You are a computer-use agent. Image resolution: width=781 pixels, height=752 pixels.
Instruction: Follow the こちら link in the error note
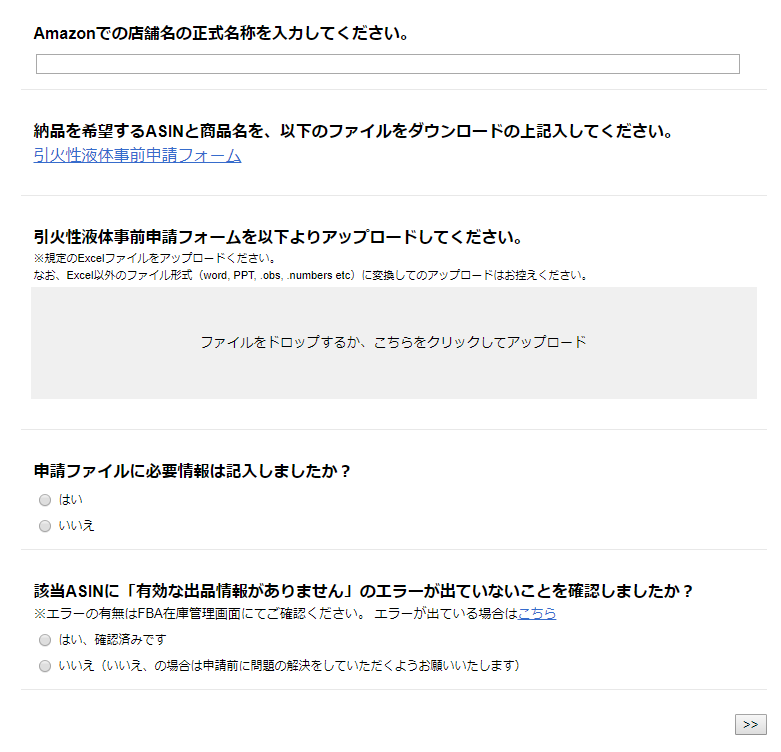pos(537,613)
